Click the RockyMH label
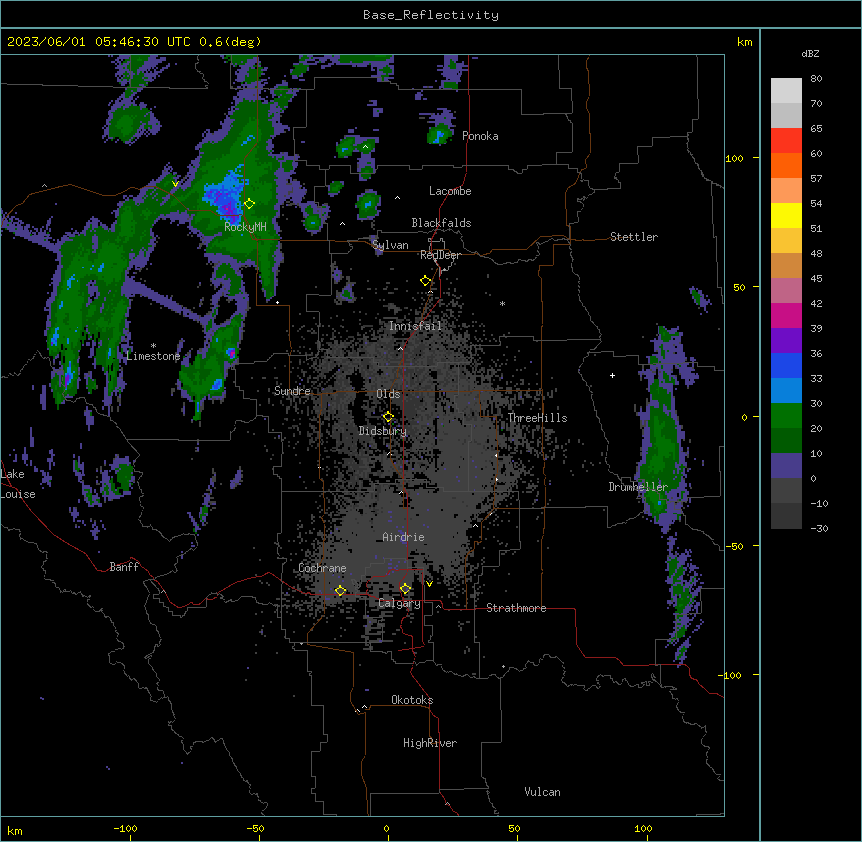 tap(245, 226)
